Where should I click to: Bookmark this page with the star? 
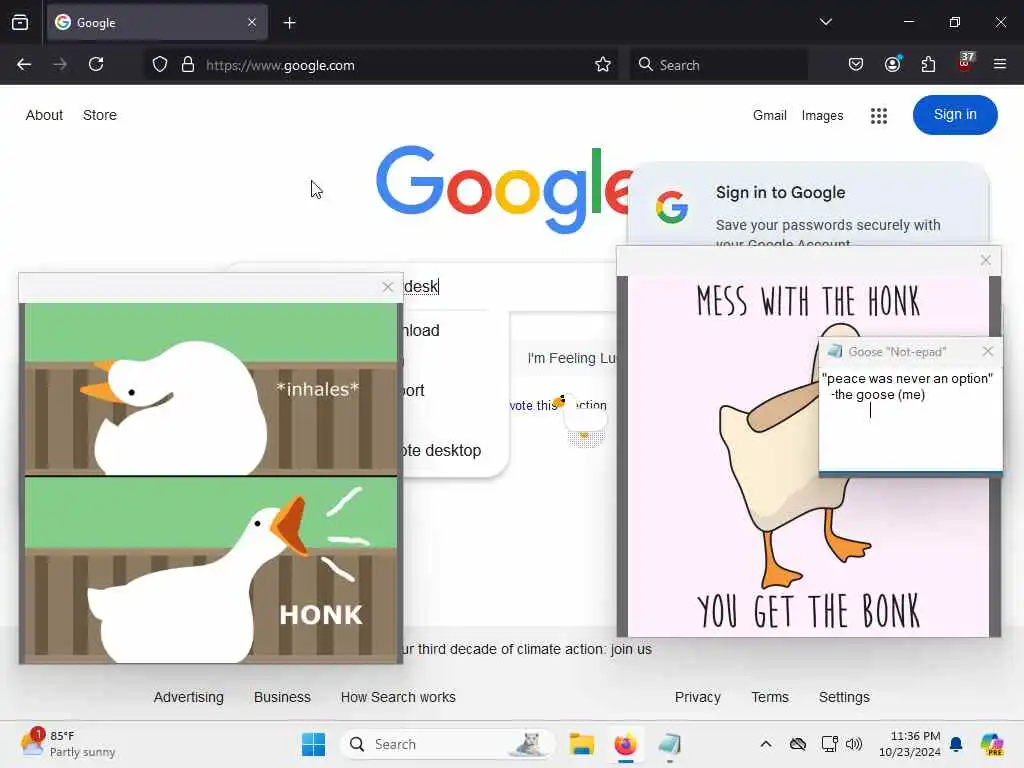(x=603, y=65)
